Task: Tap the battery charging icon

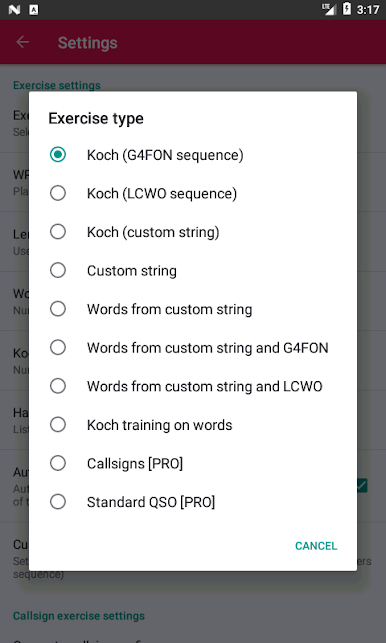Action: pos(347,9)
